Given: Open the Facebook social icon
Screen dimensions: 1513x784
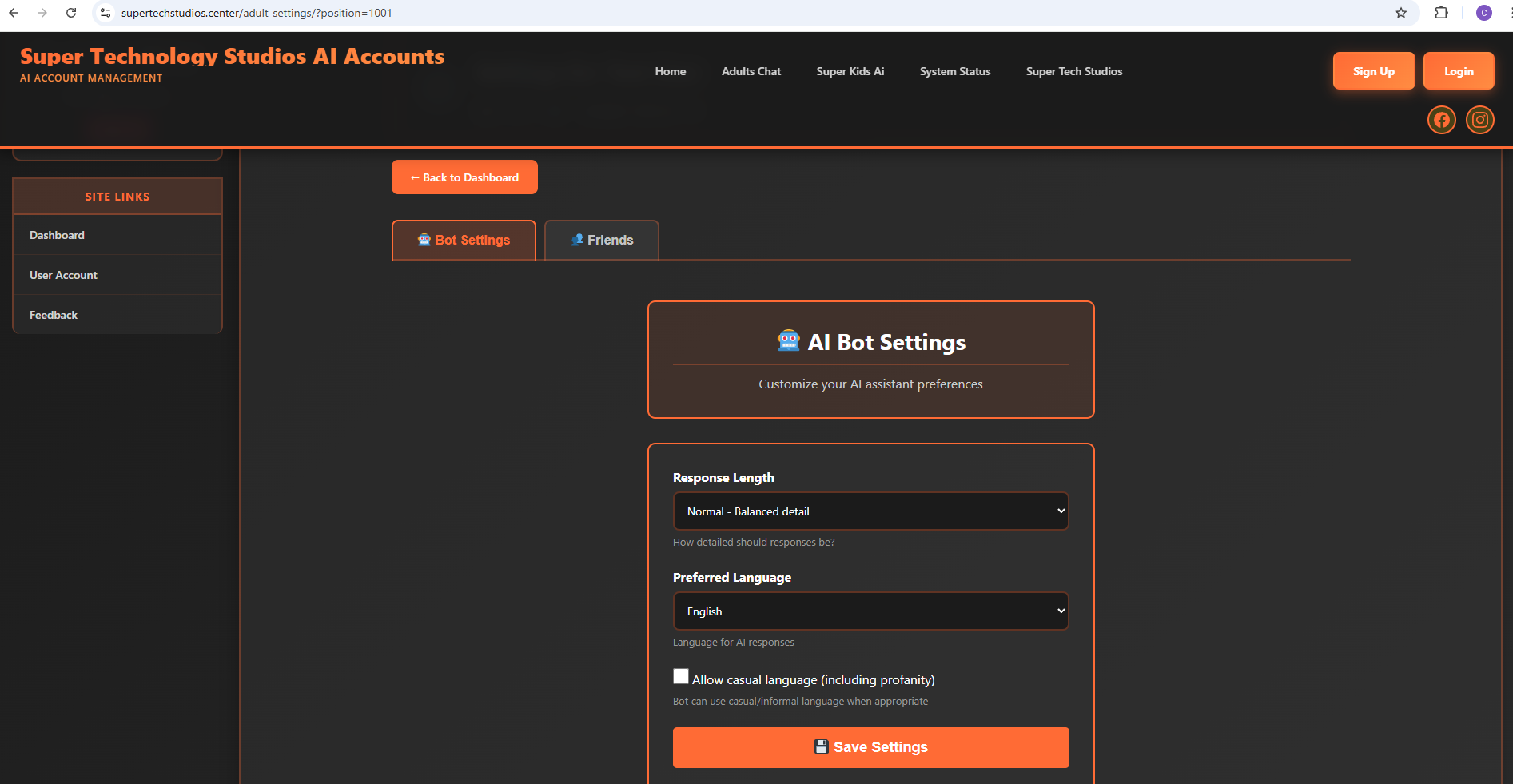Looking at the screenshot, I should click(x=1441, y=120).
